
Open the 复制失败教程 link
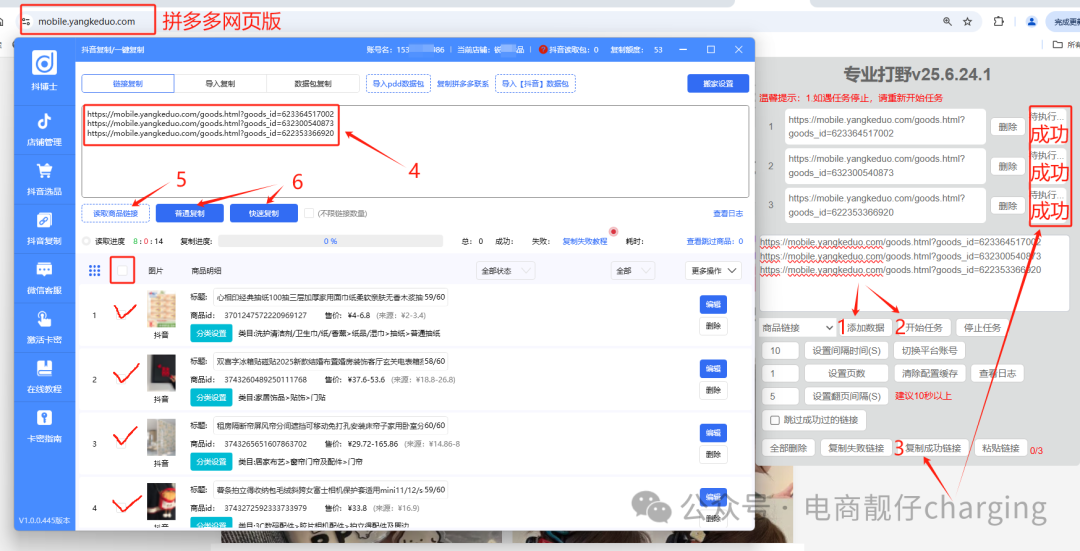(x=585, y=241)
